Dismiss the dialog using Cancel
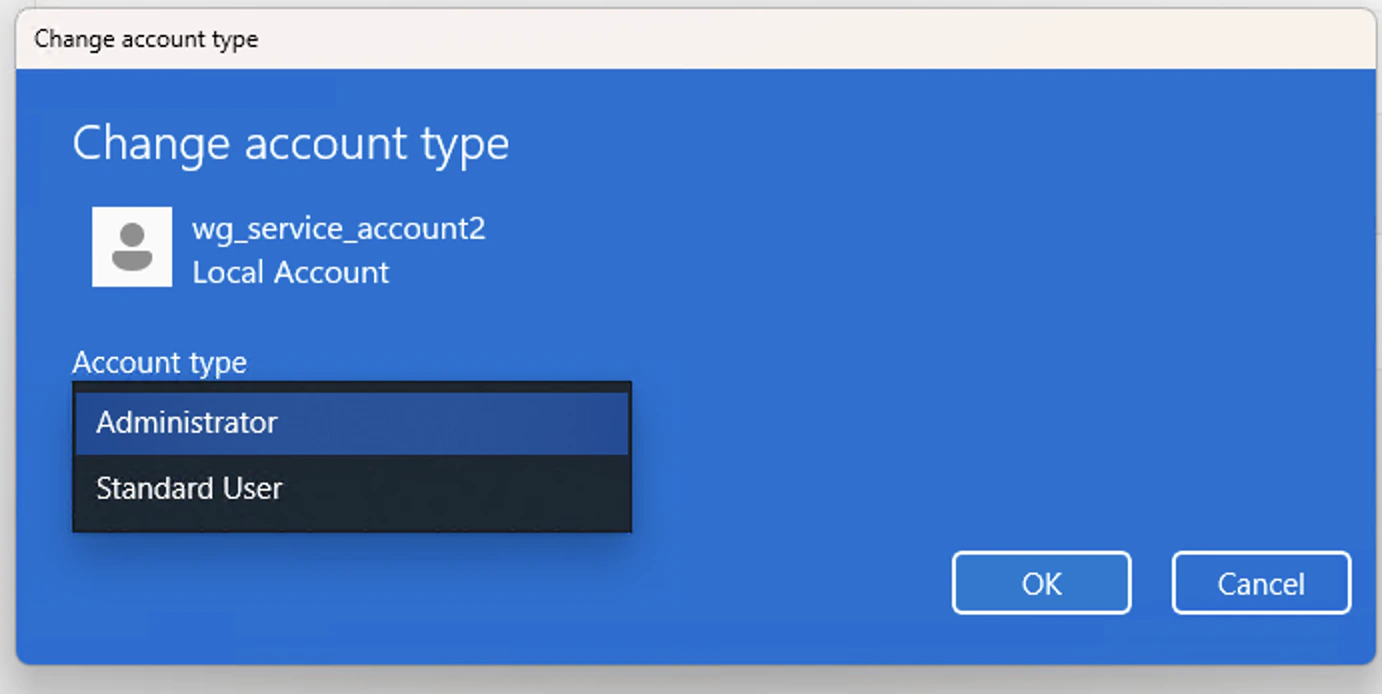Viewport: 1382px width, 694px height. coord(1260,582)
